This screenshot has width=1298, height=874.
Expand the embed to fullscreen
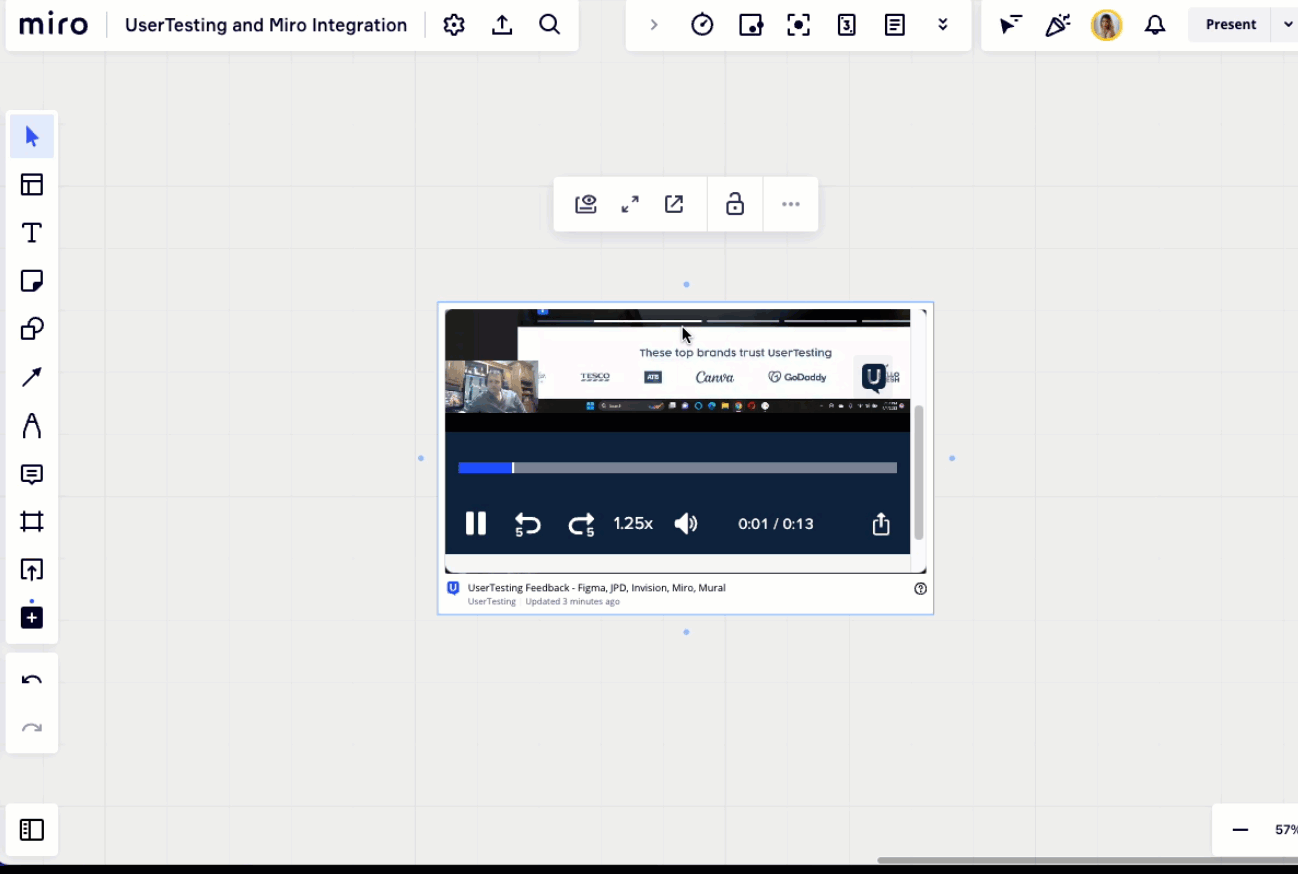630,204
